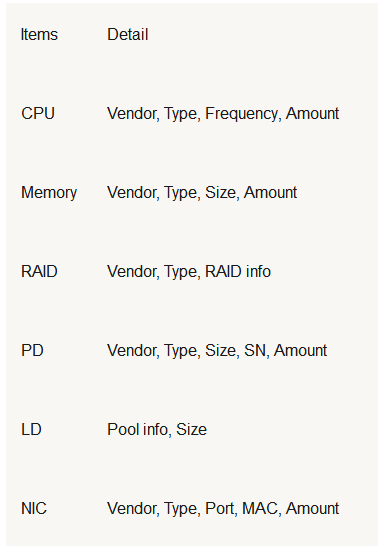Select the CPU row label

point(38,114)
